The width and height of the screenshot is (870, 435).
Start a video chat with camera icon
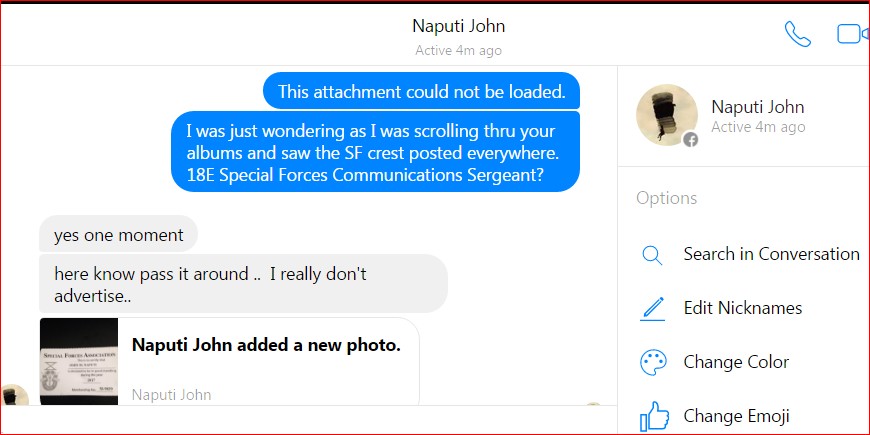[850, 34]
